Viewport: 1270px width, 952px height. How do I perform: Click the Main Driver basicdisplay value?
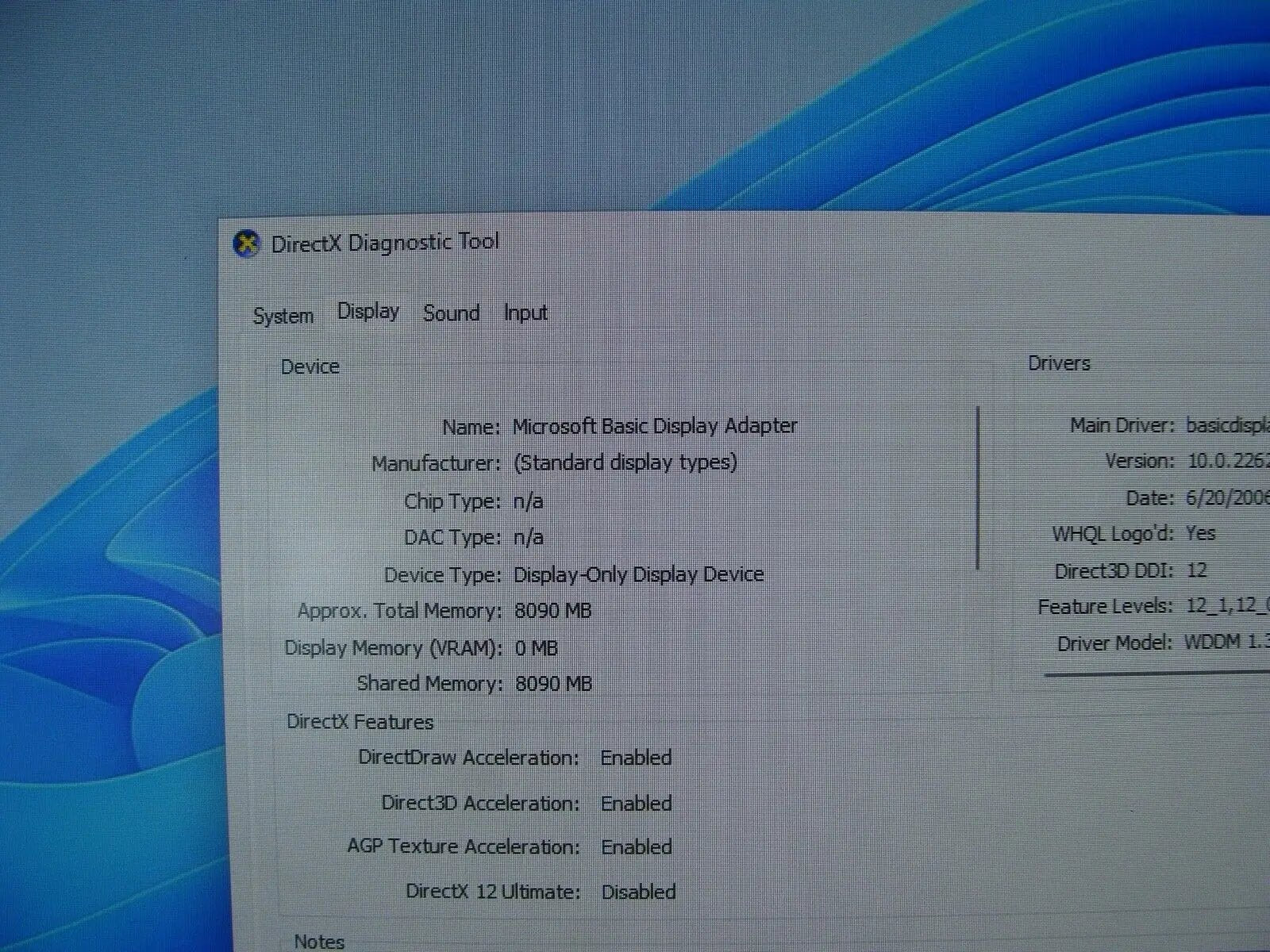point(1227,425)
